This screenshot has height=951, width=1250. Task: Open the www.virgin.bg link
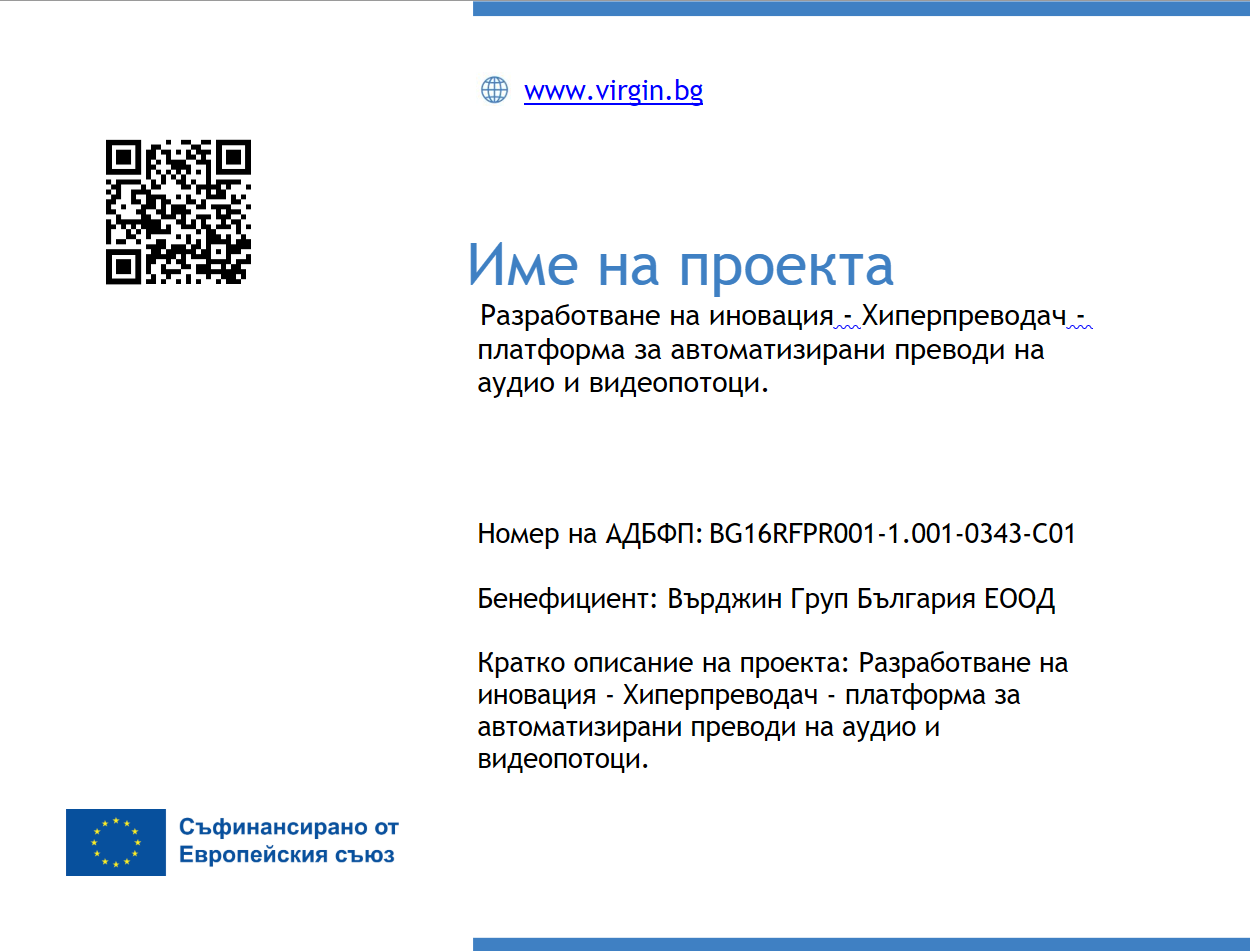pyautogui.click(x=613, y=90)
